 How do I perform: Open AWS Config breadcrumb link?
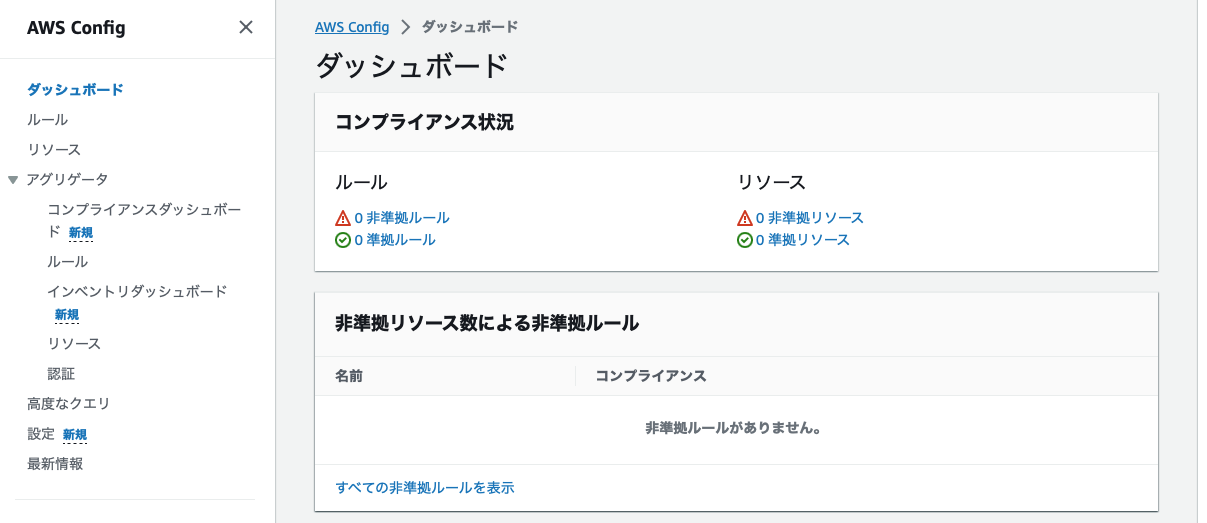352,27
